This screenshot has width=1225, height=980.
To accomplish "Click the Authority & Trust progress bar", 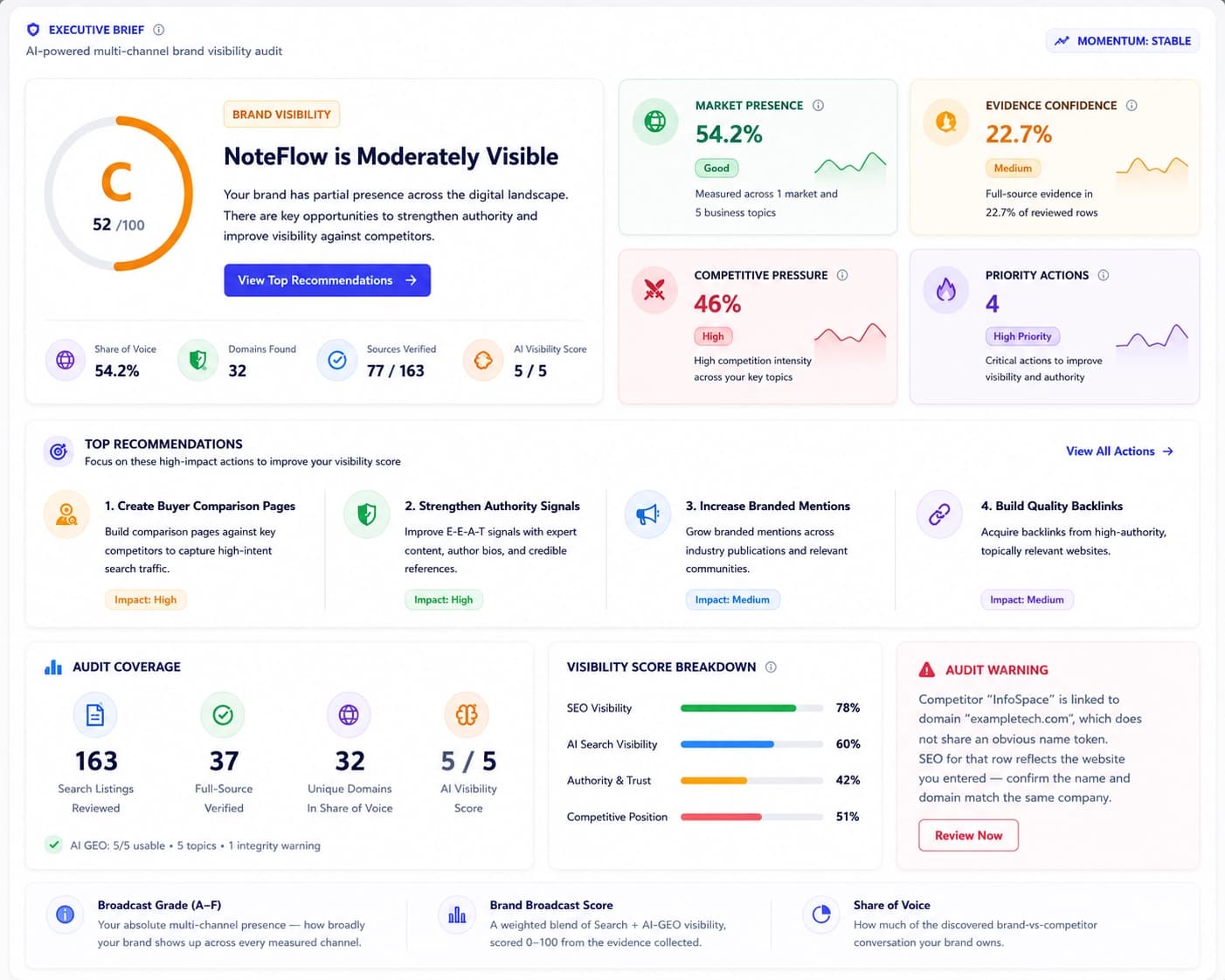I will [x=751, y=781].
